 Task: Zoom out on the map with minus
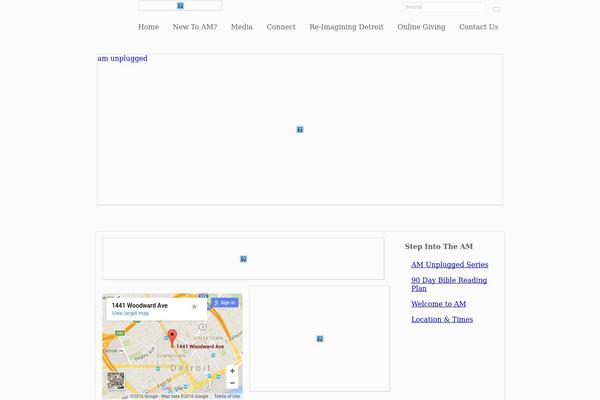(x=232, y=383)
